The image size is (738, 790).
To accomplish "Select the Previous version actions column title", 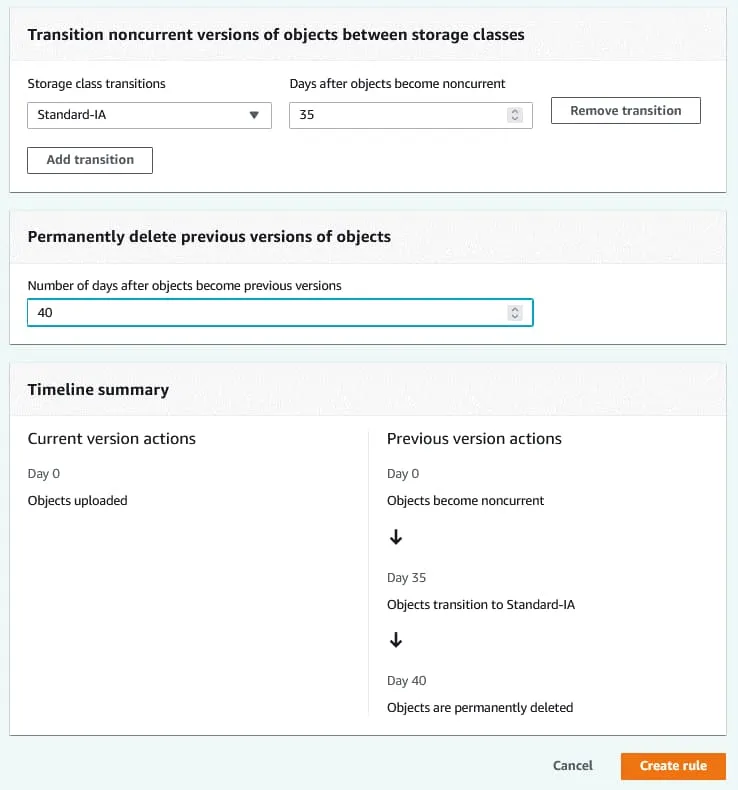I will point(474,438).
